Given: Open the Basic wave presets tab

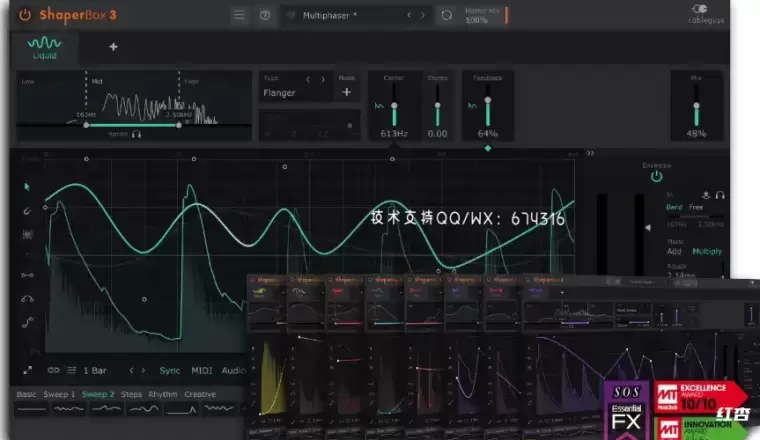Looking at the screenshot, I should (x=26, y=394).
